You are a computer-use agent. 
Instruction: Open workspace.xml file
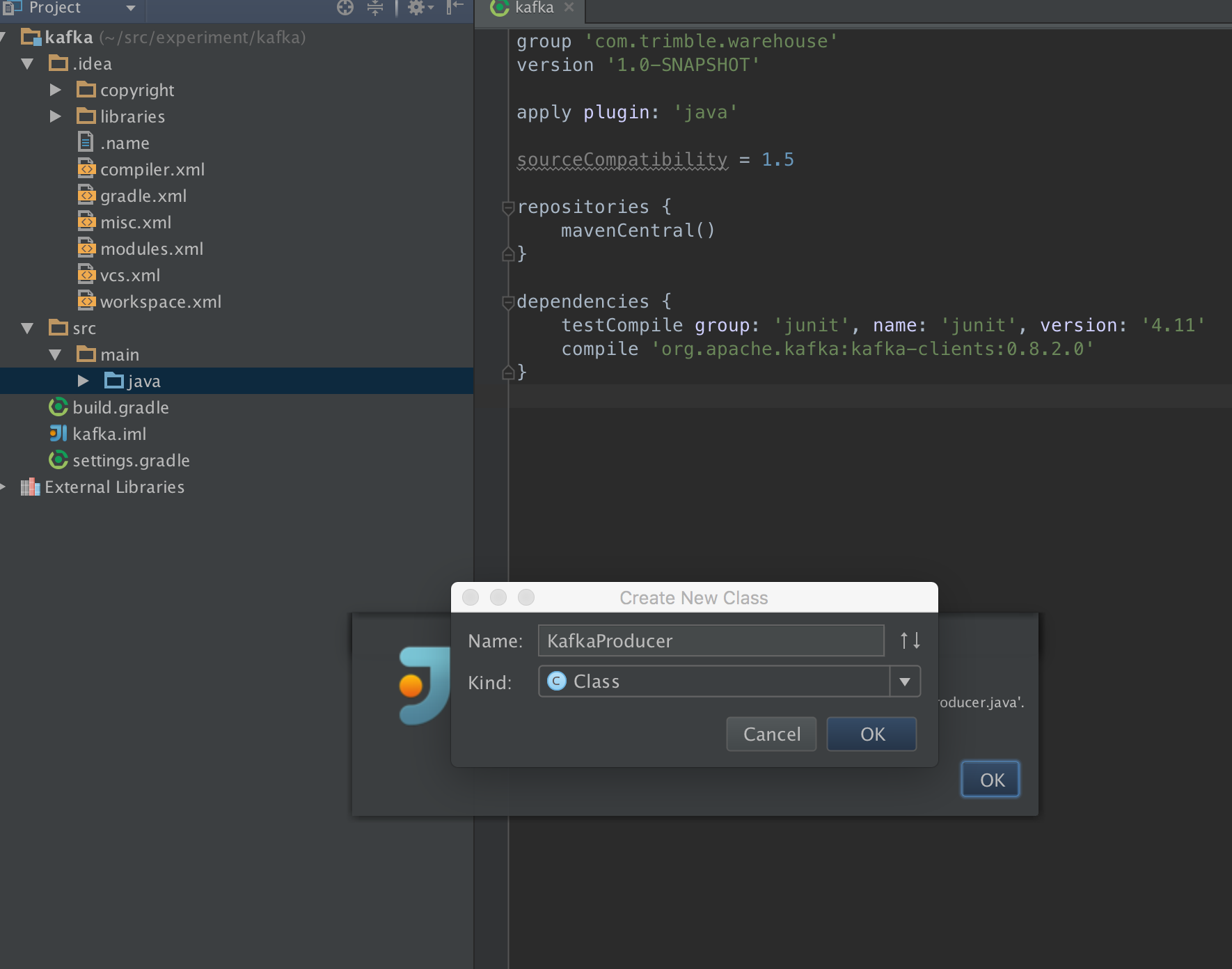click(x=161, y=302)
